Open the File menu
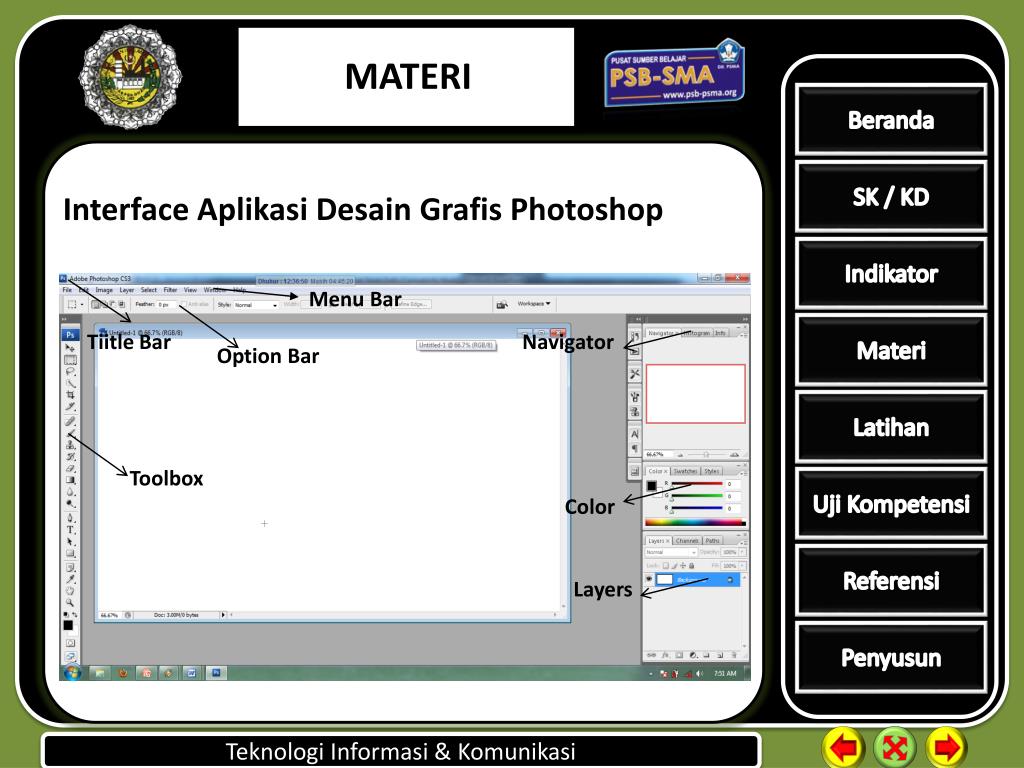Viewport: 1024px width, 768px height. point(67,290)
